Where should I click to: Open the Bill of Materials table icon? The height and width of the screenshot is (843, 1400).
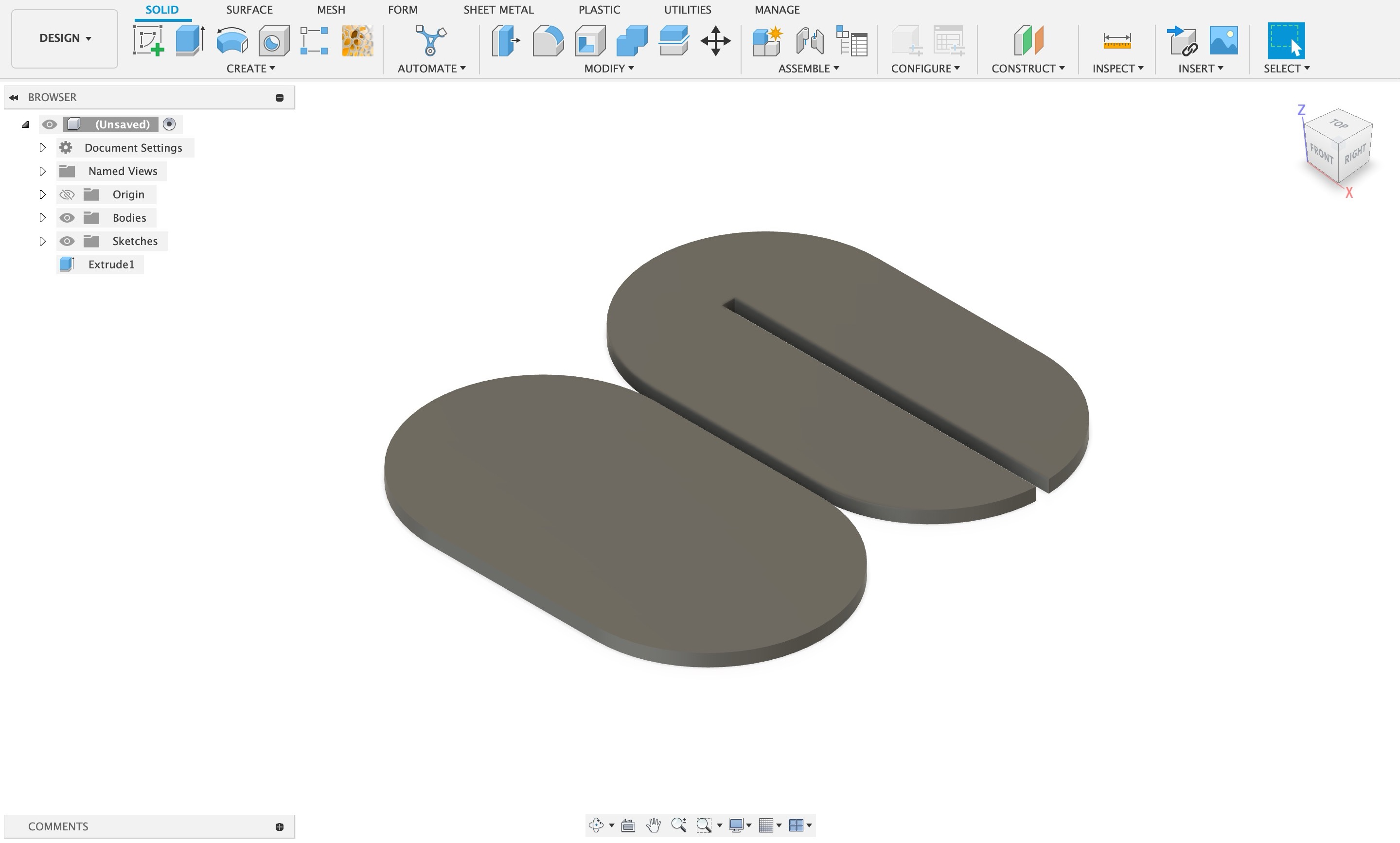point(851,40)
